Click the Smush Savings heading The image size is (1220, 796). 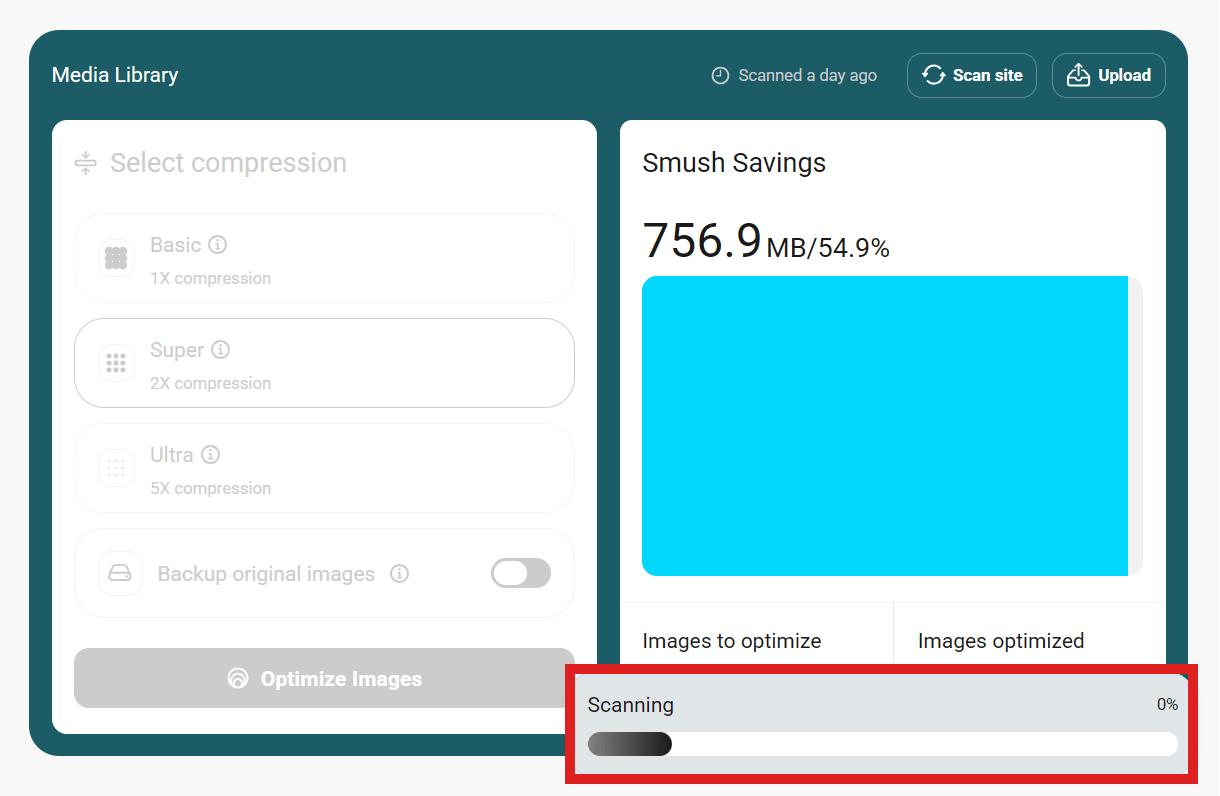[734, 163]
